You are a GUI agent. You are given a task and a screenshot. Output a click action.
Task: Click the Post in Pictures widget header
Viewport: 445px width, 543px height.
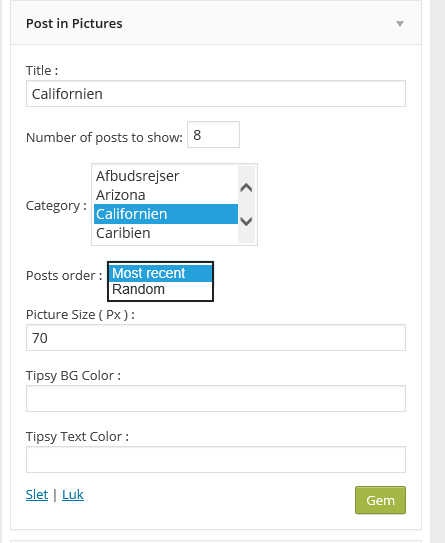[216, 23]
